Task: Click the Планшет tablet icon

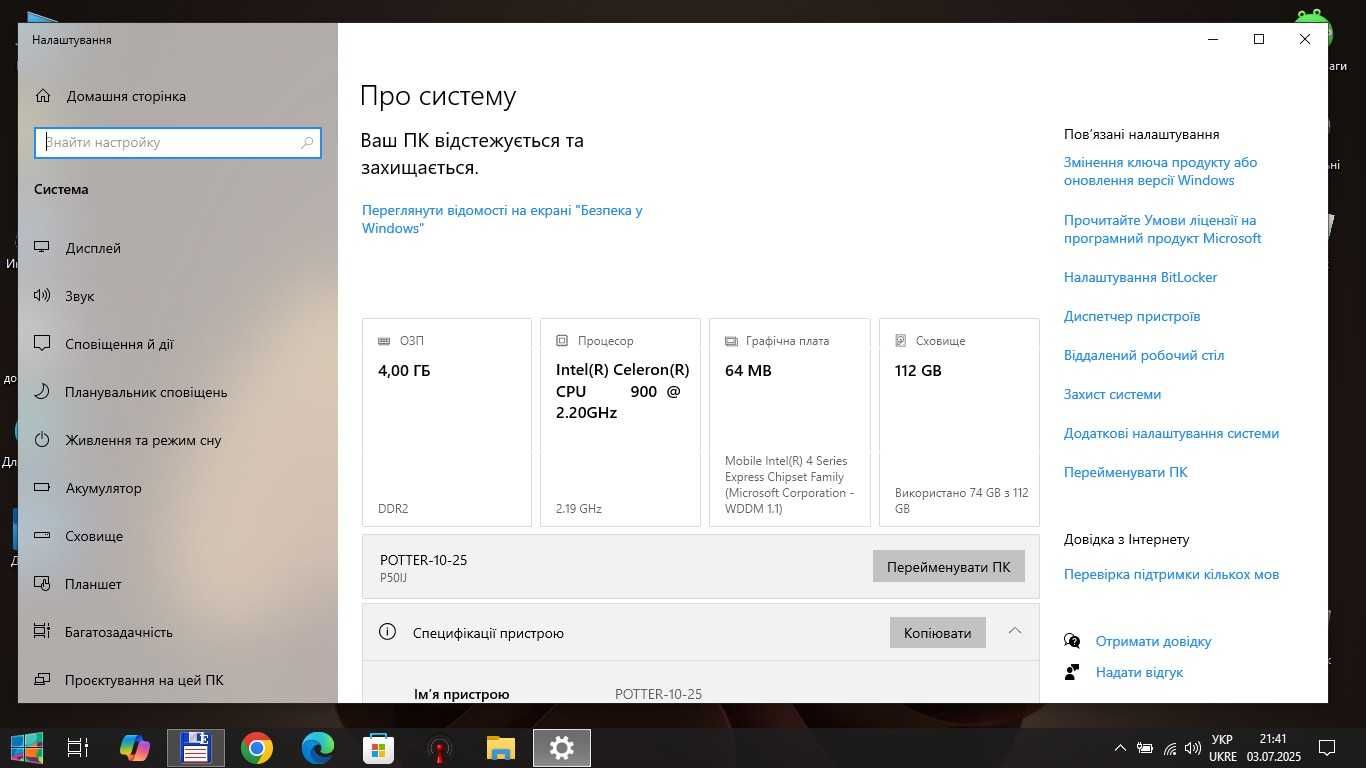Action: [42, 584]
